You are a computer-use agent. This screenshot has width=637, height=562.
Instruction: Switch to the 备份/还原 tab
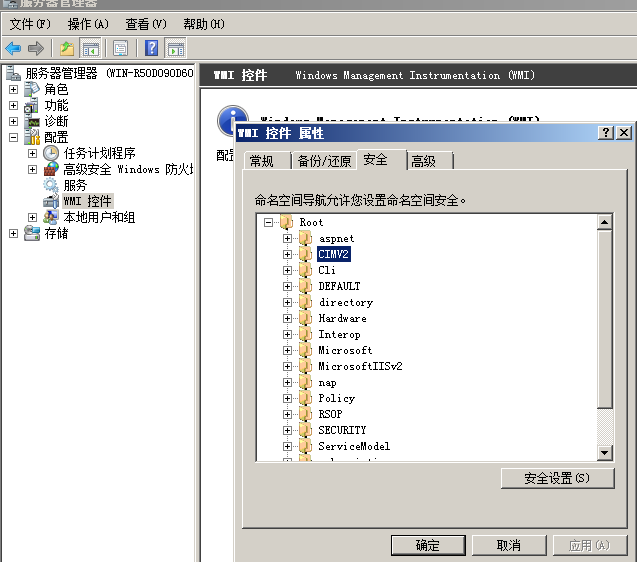tap(324, 161)
